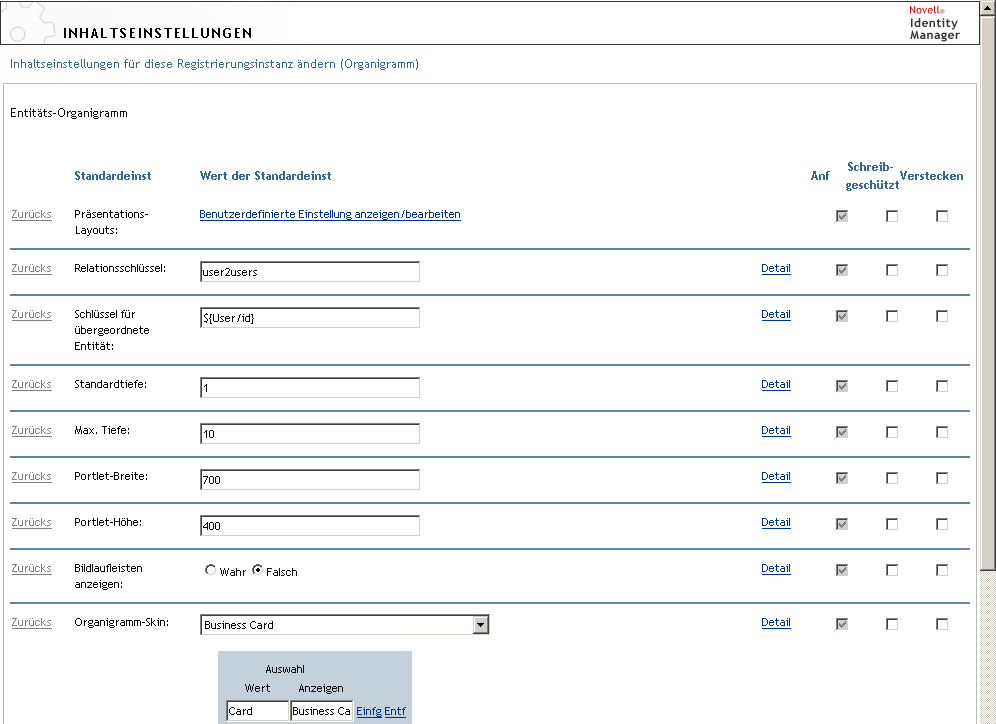Click the Wert field containing Card
This screenshot has width=996, height=724.
pos(257,711)
